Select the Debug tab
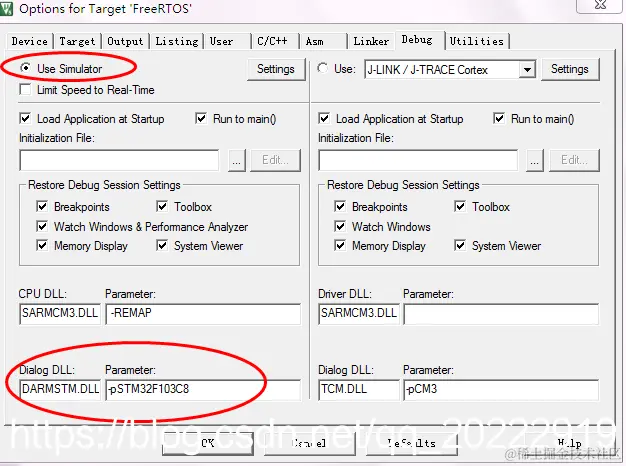This screenshot has width=626, height=466. pos(420,40)
